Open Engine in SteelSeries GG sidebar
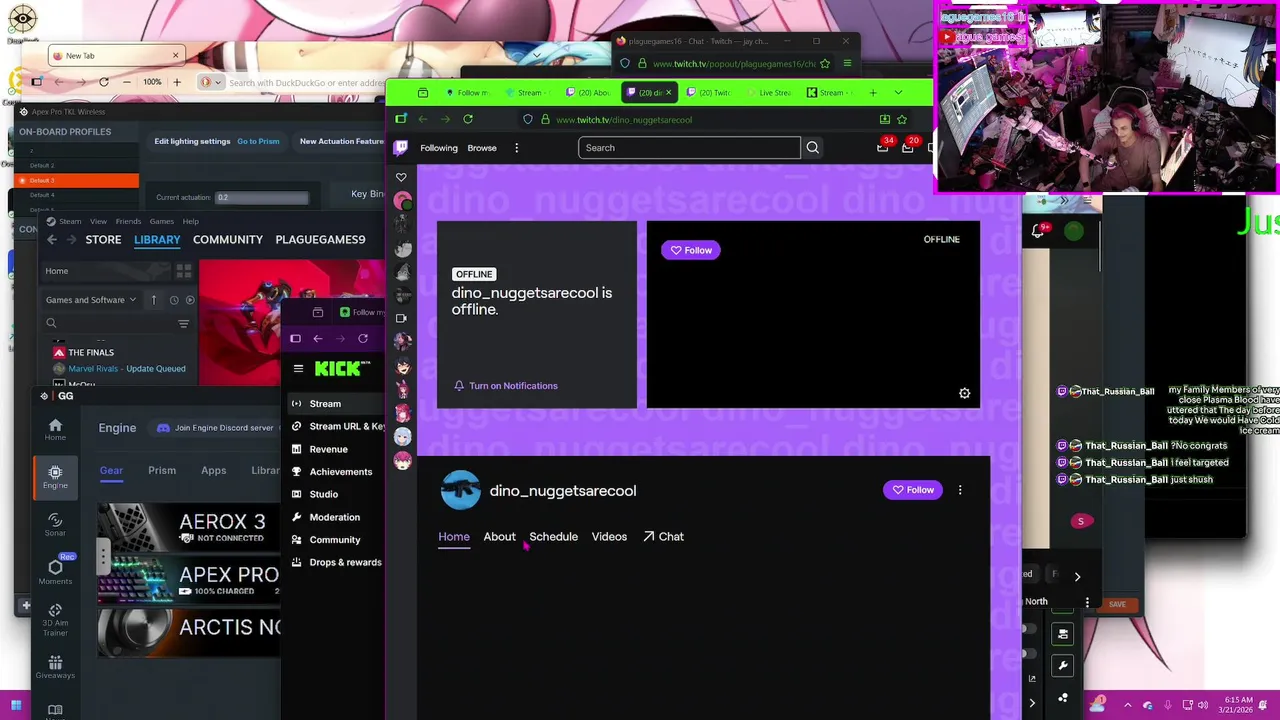 click(55, 476)
